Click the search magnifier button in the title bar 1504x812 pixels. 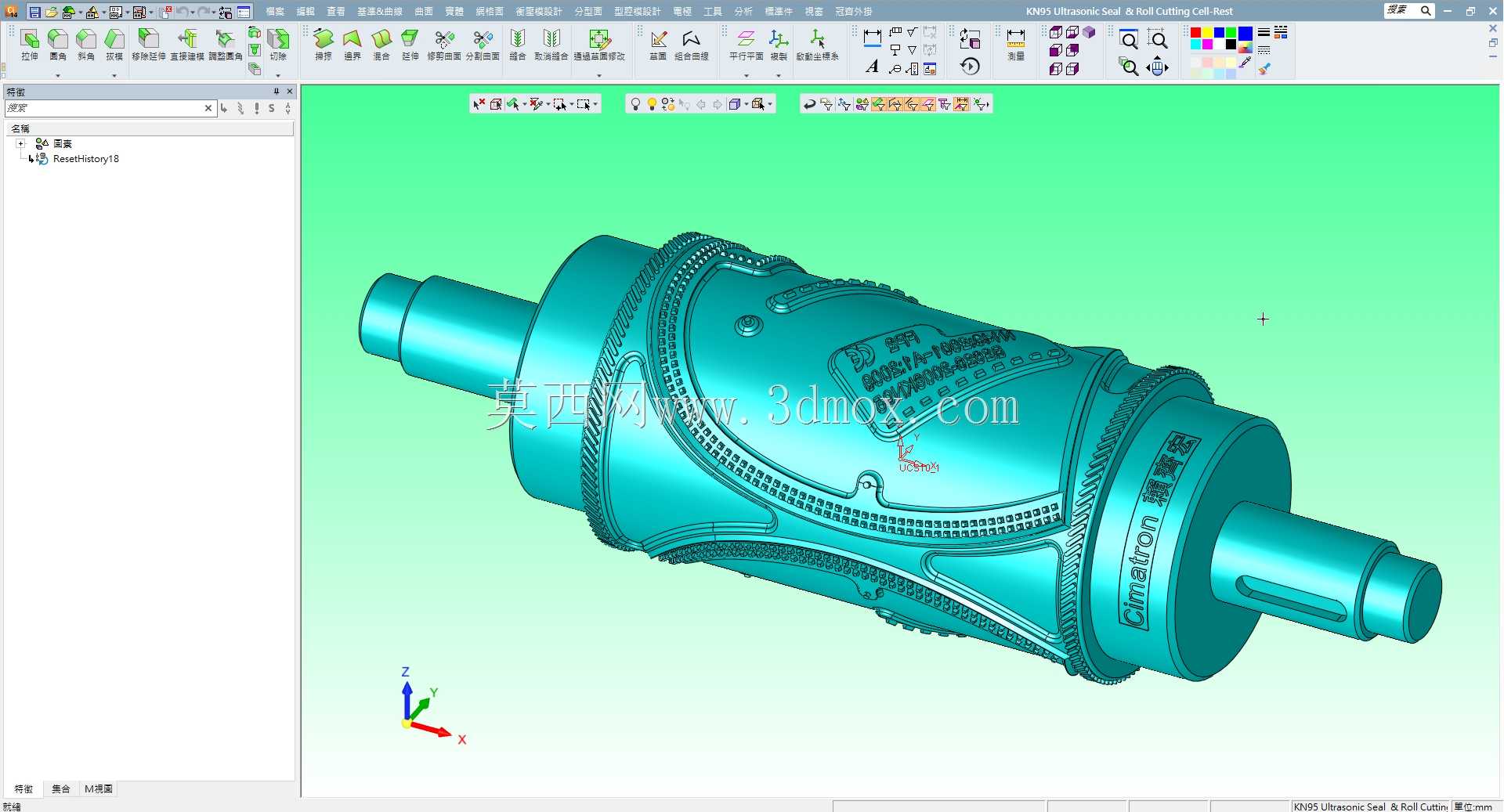pyautogui.click(x=1426, y=10)
